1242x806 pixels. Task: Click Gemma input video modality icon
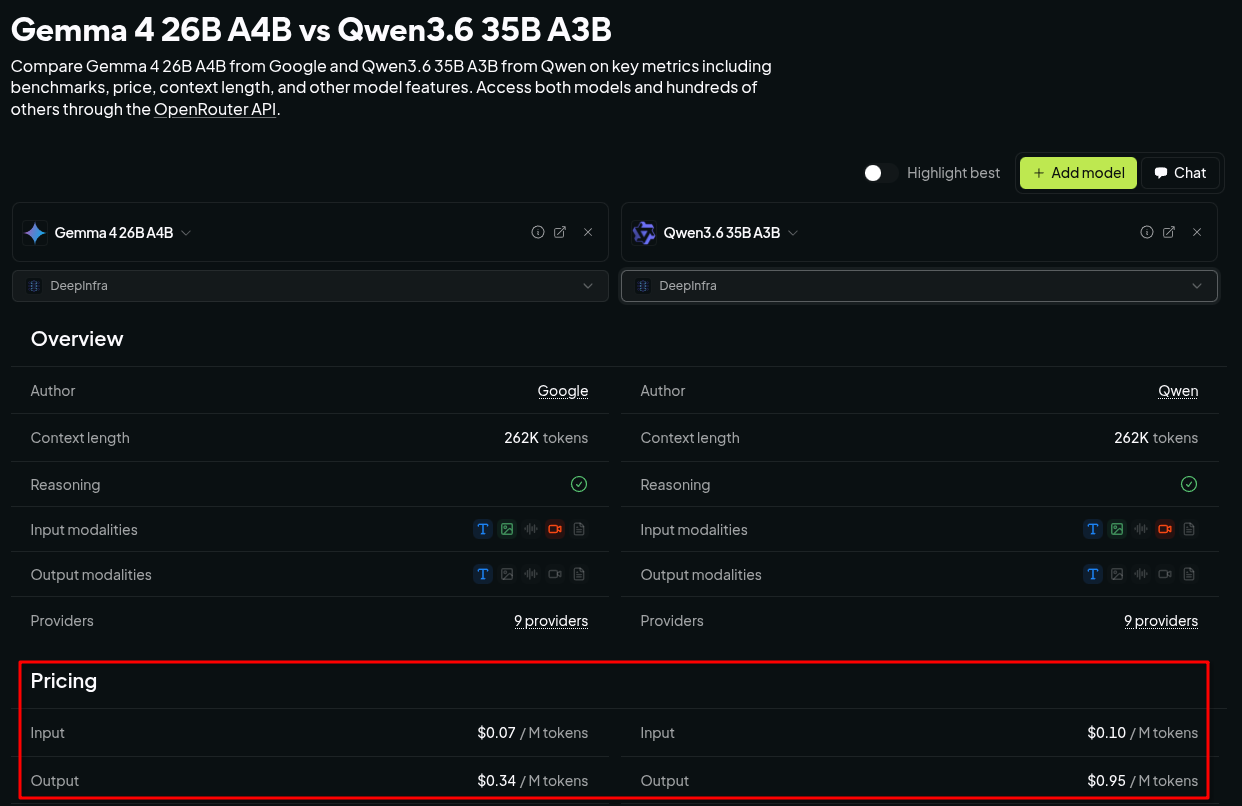tap(555, 529)
